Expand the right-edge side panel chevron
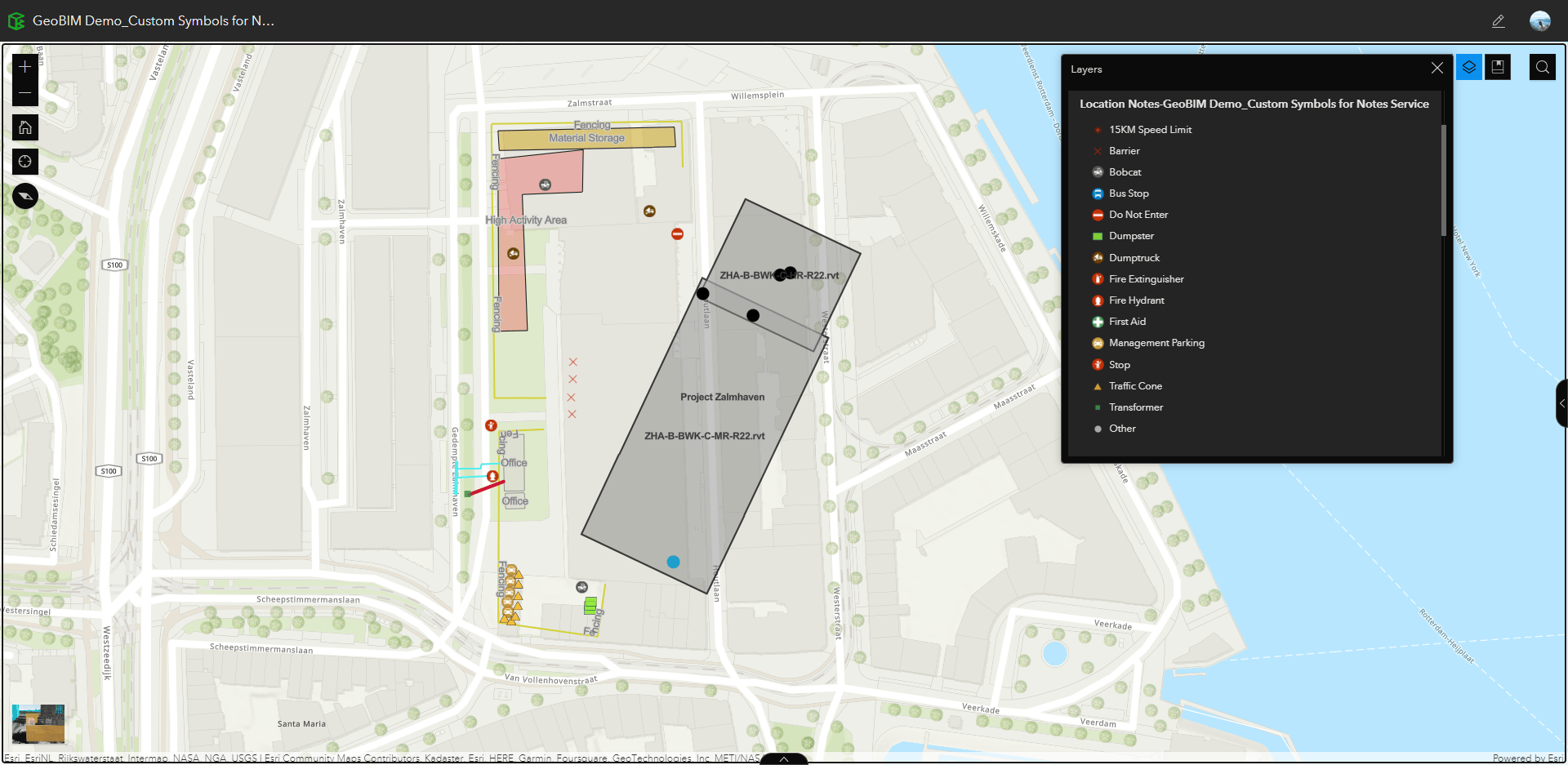The width and height of the screenshot is (1568, 765). tap(1562, 403)
